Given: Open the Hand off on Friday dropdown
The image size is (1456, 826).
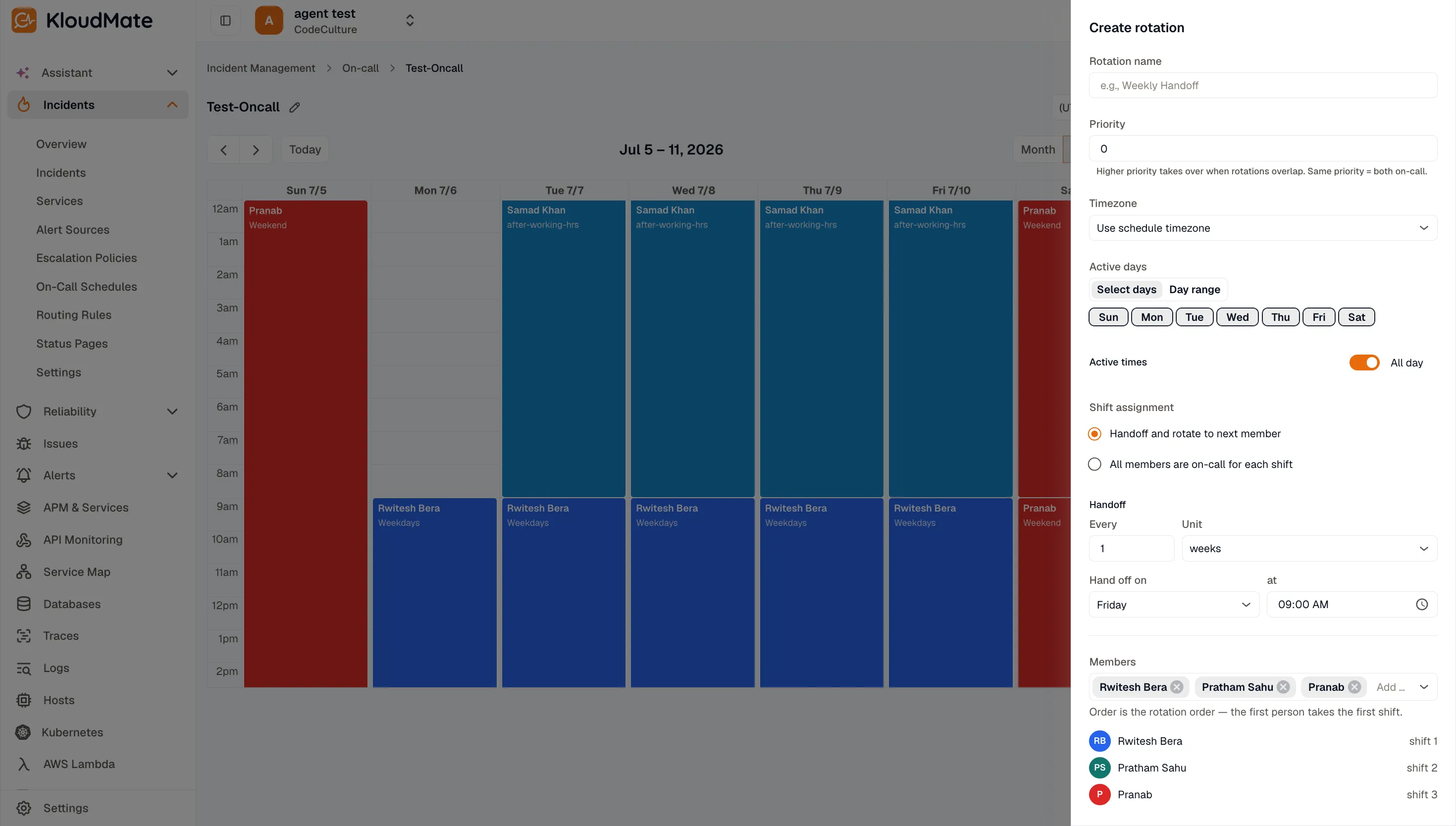Looking at the screenshot, I should click(x=1174, y=605).
